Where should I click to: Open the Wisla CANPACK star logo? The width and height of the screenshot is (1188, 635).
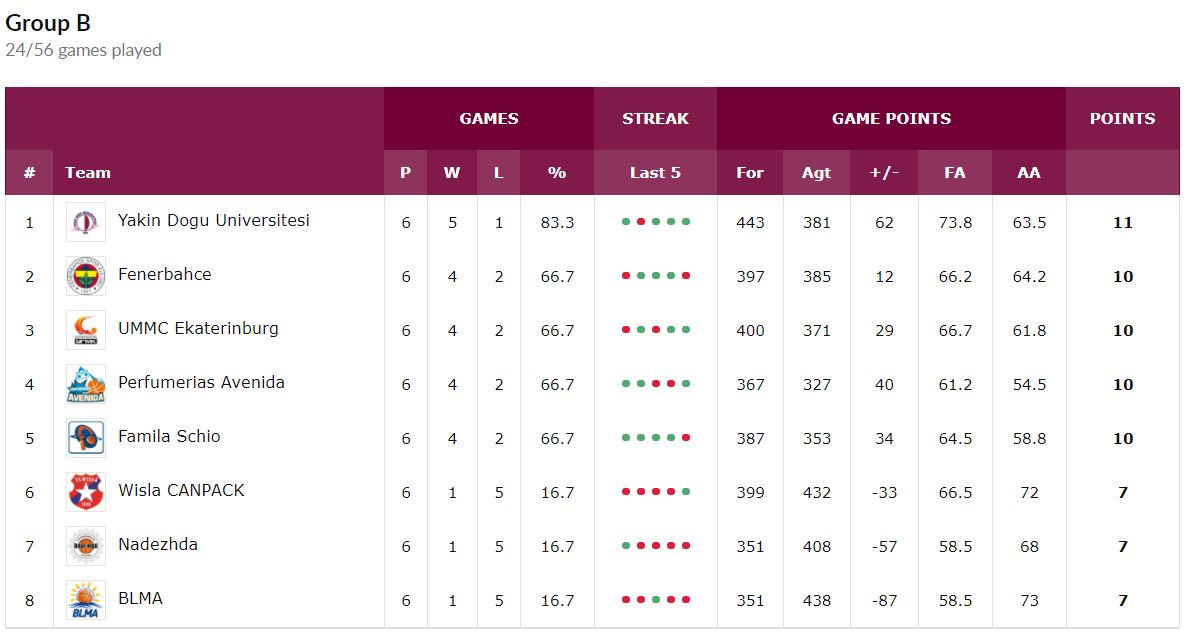click(86, 492)
